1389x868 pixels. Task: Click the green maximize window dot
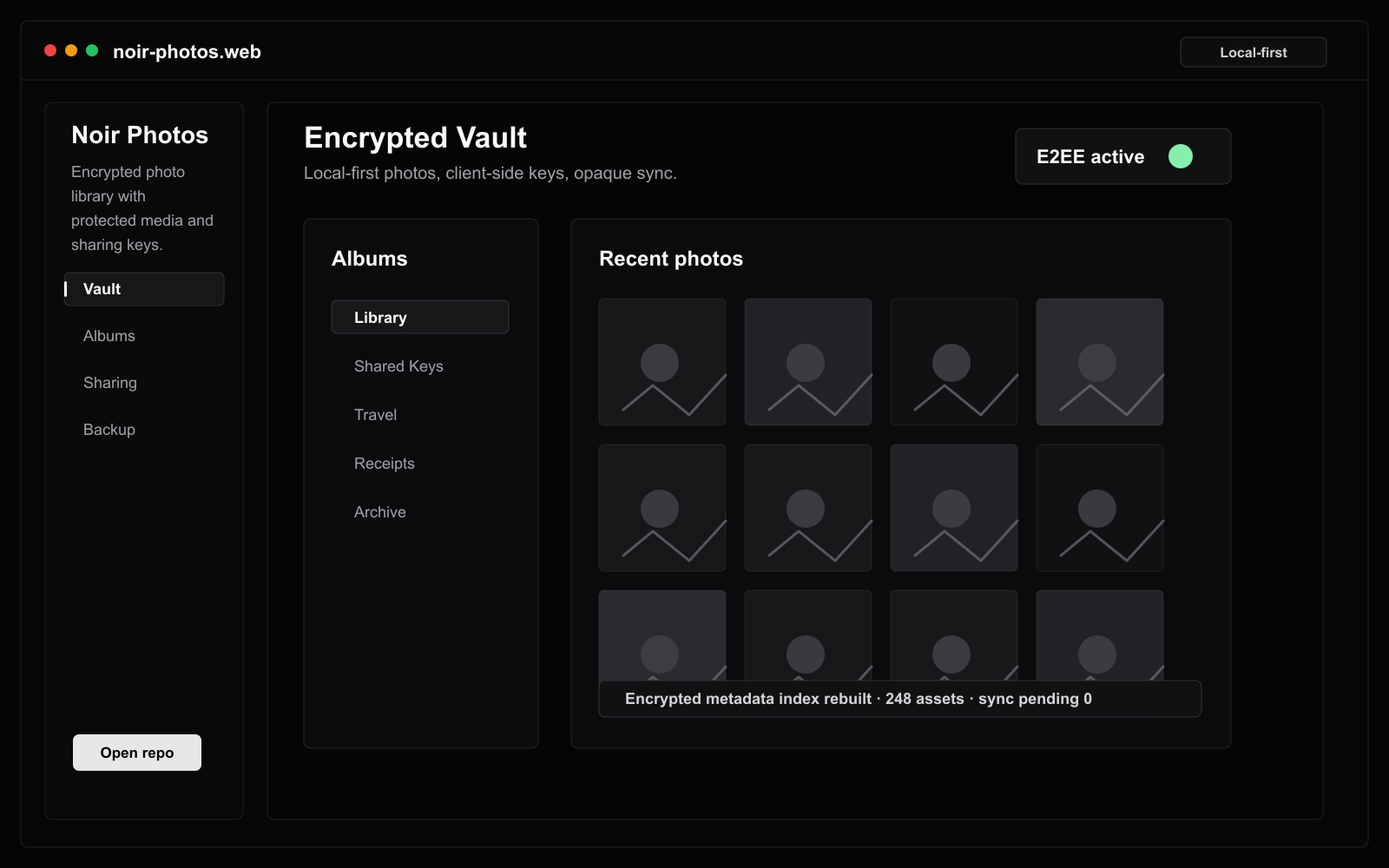point(92,50)
